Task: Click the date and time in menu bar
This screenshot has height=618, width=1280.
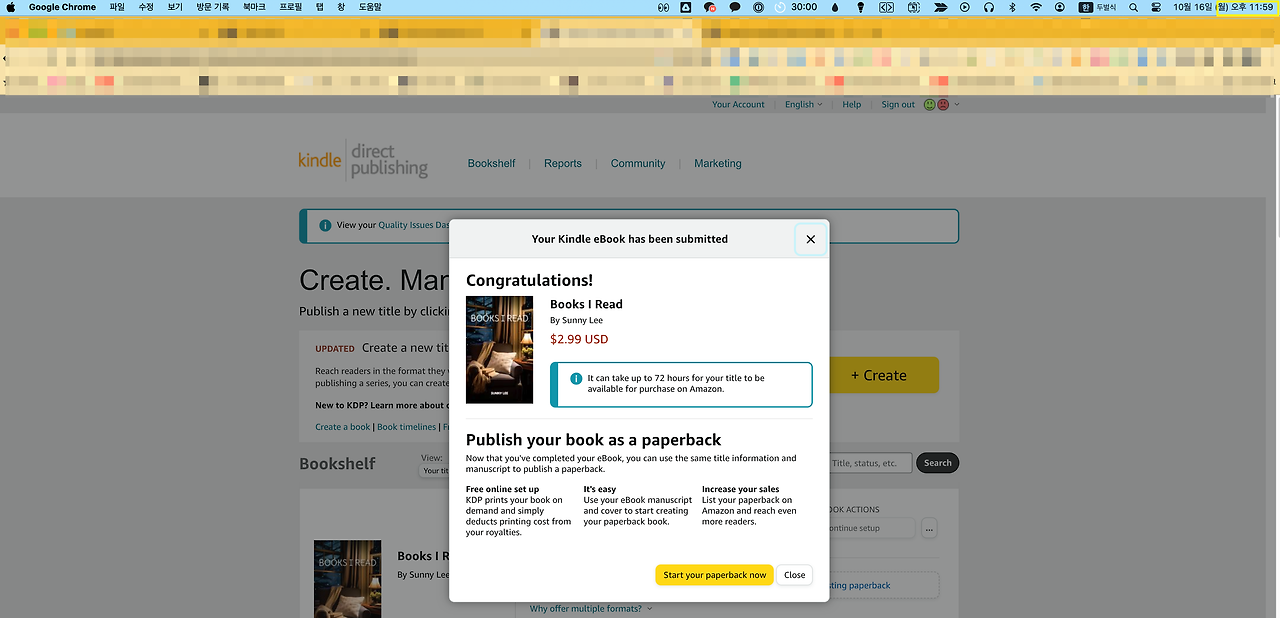Action: (1223, 7)
